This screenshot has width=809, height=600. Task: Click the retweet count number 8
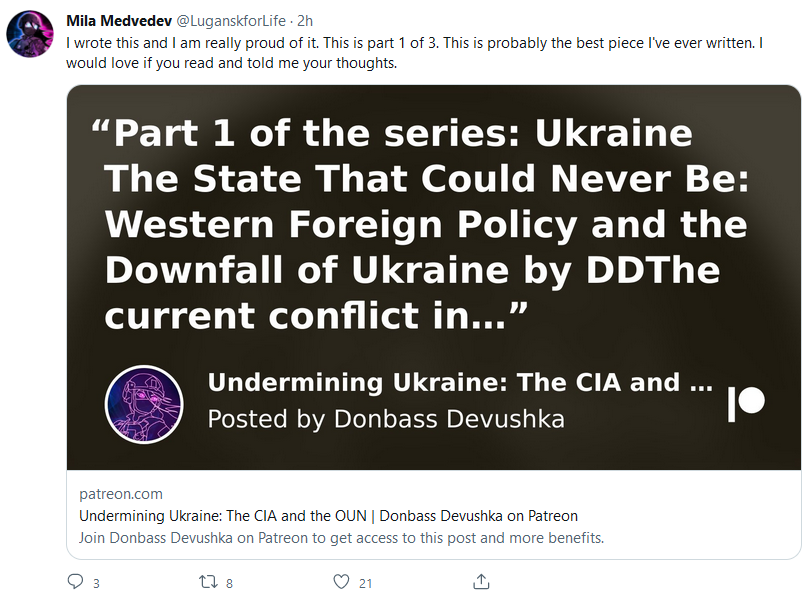pyautogui.click(x=229, y=583)
